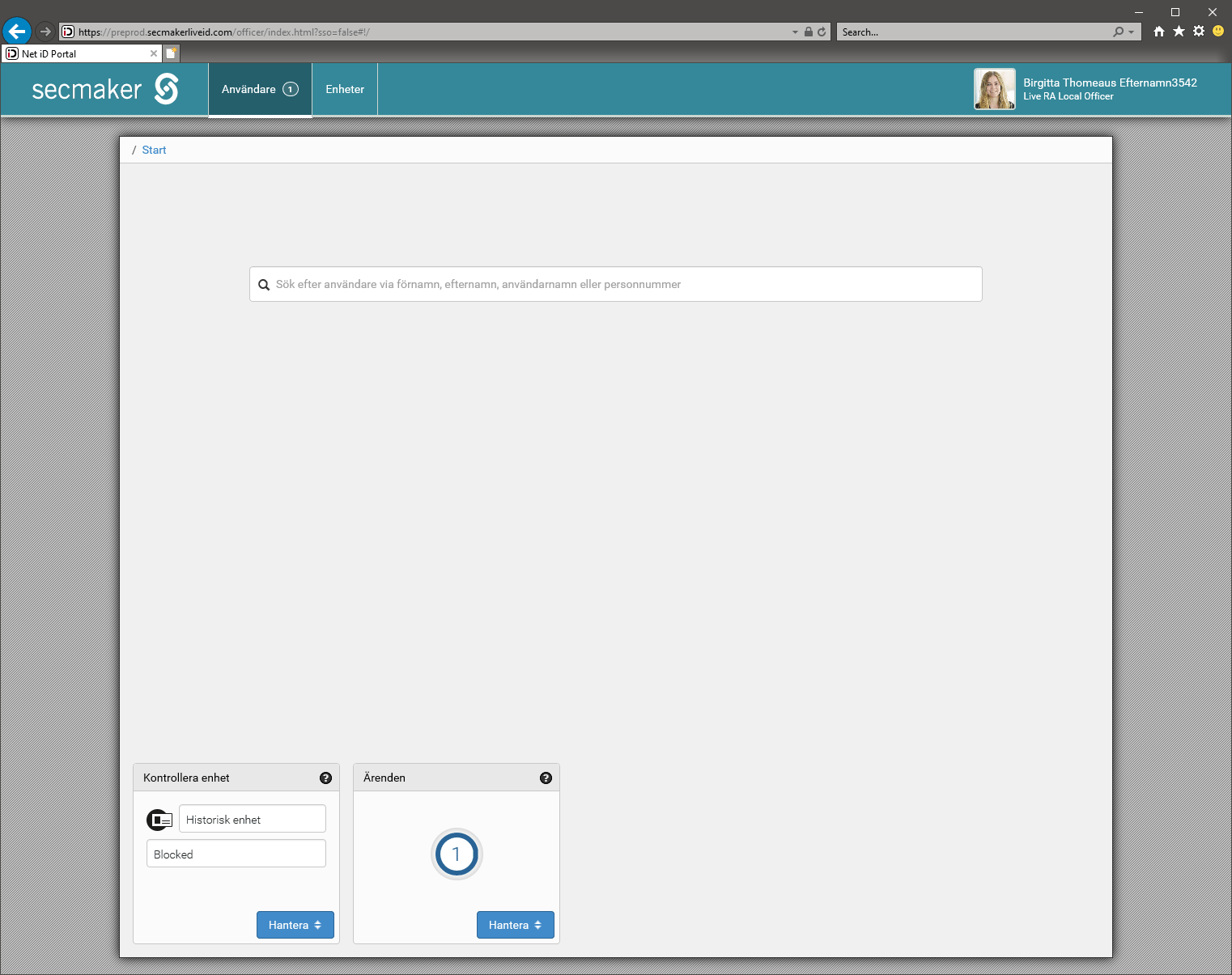Refresh the page from address bar
The width and height of the screenshot is (1232, 975).
click(822, 32)
